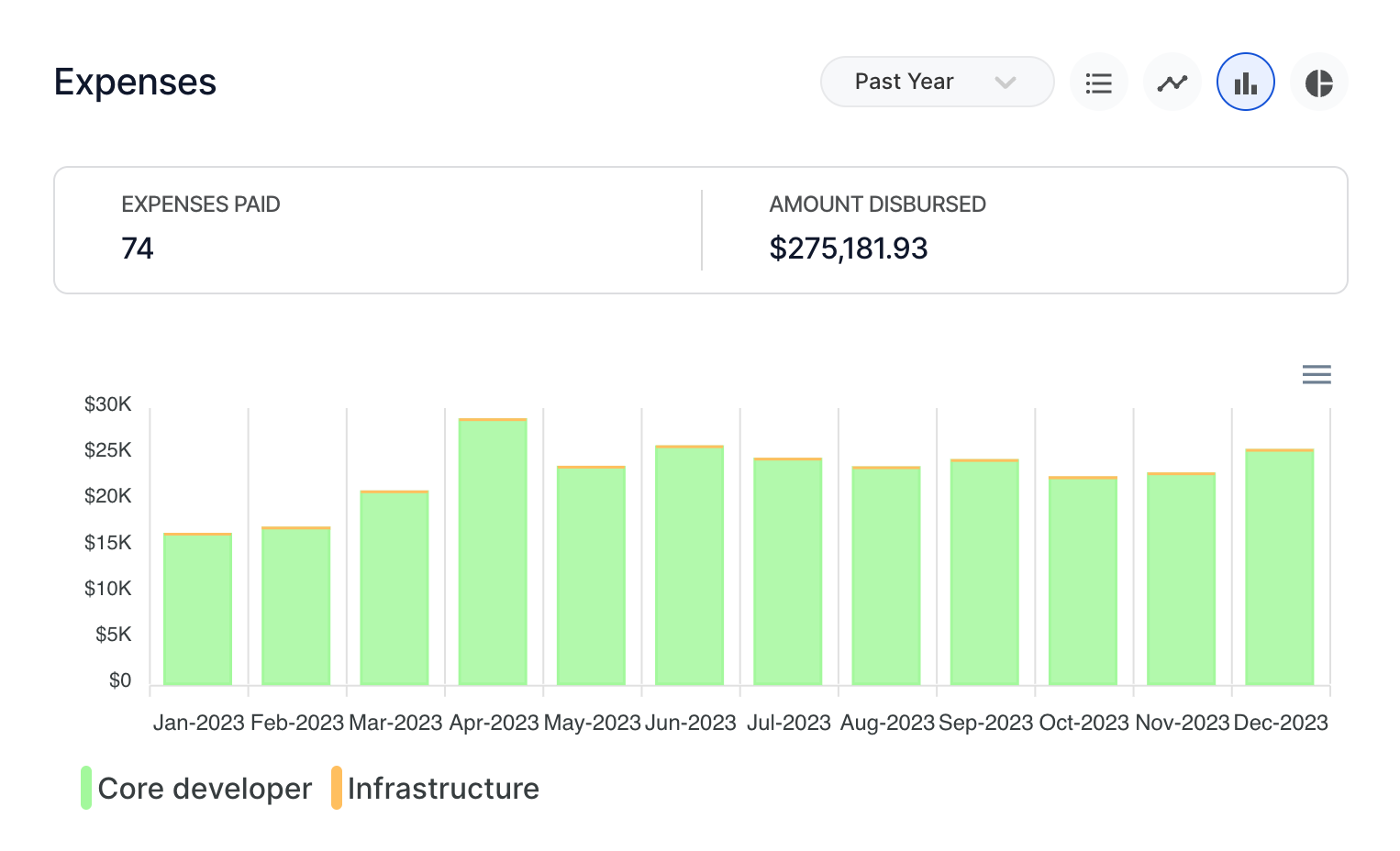
Task: Click the Feb-2023 expense bar
Action: (295, 607)
